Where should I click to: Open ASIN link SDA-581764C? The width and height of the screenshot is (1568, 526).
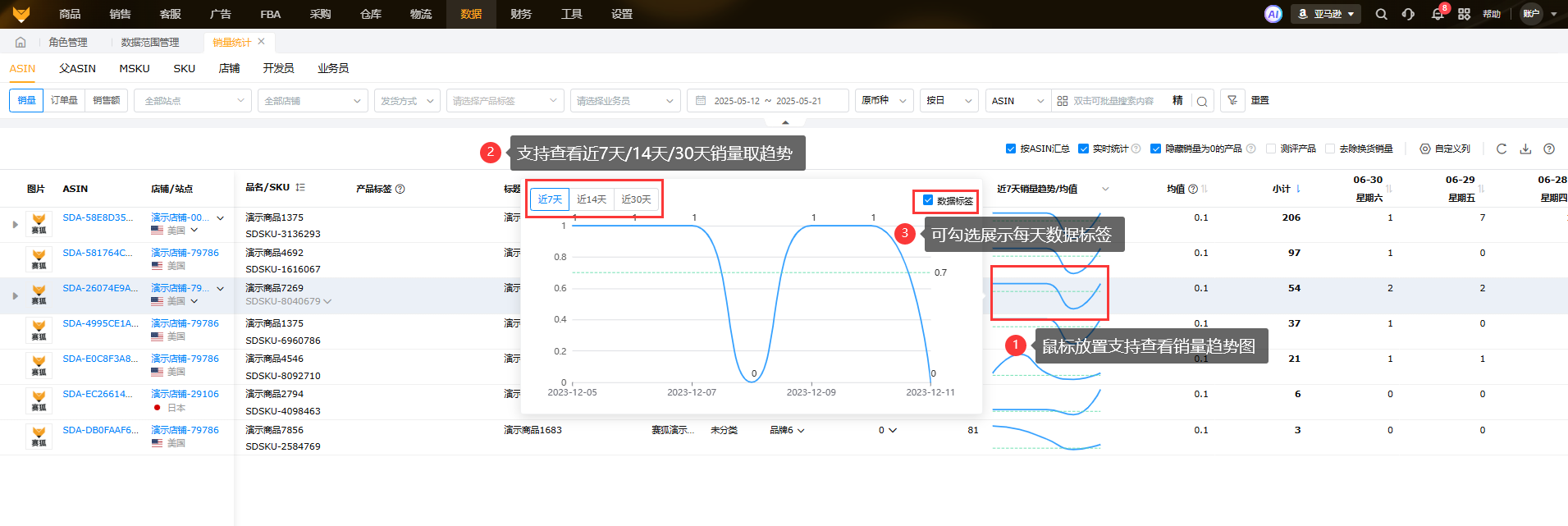point(97,253)
